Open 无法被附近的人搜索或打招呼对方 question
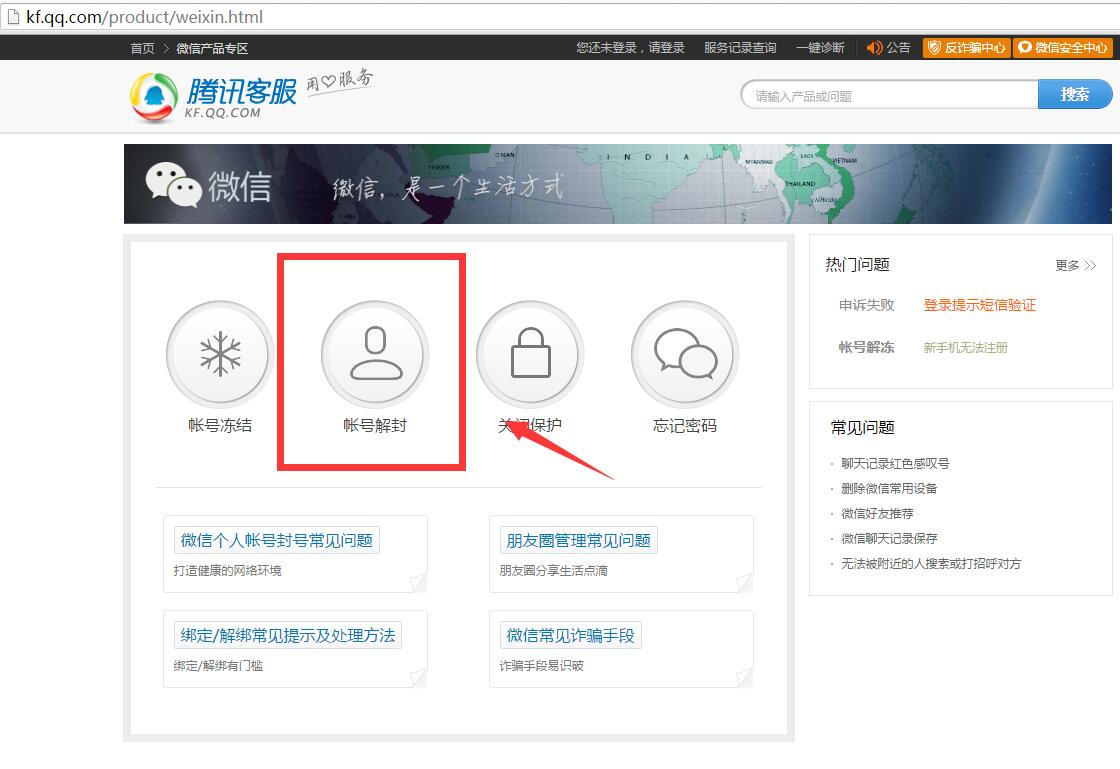Image resolution: width=1120 pixels, height=769 pixels. click(931, 563)
